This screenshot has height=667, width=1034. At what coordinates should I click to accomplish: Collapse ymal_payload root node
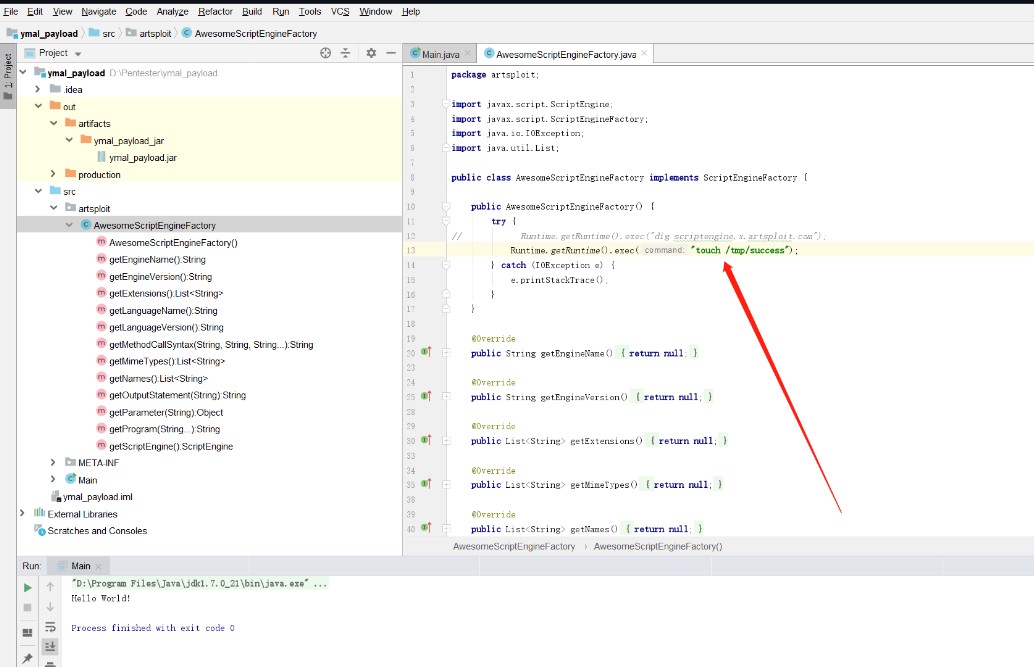click(x=23, y=72)
